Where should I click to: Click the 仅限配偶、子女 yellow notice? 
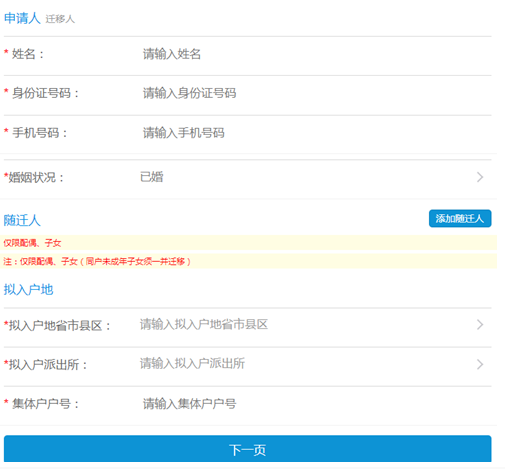tap(248, 243)
